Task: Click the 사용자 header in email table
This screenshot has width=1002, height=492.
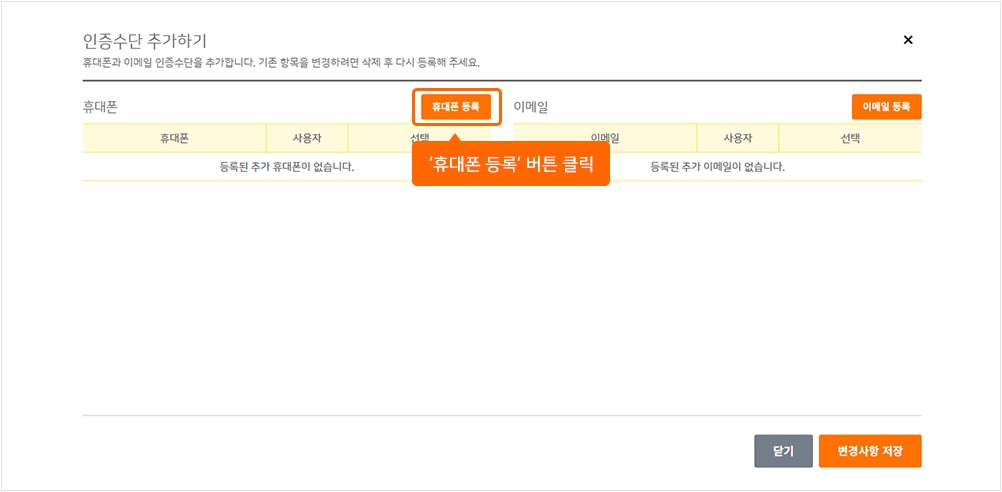Action: pyautogui.click(x=737, y=138)
